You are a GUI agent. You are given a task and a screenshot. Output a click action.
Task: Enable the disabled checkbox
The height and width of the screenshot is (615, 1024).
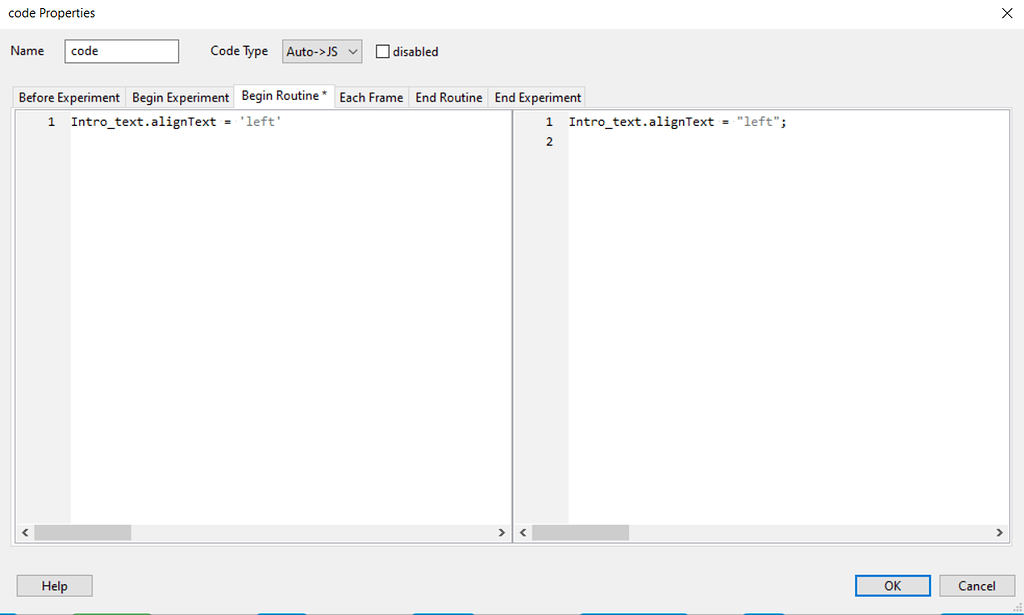(x=383, y=51)
